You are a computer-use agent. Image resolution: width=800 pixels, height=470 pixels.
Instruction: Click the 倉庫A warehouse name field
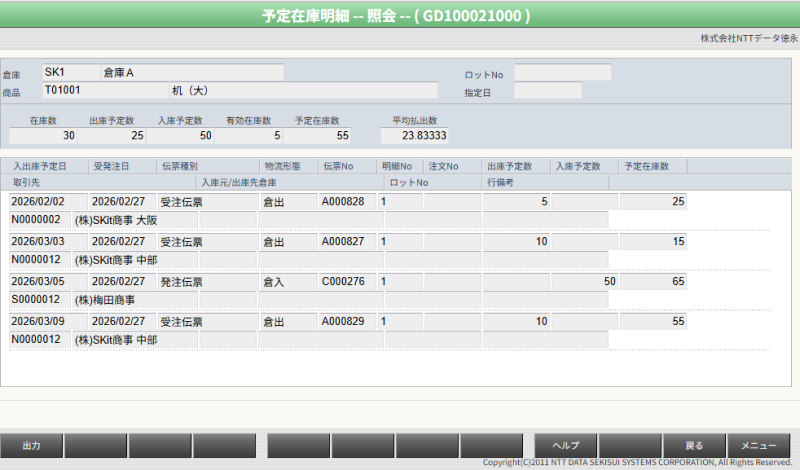click(190, 73)
